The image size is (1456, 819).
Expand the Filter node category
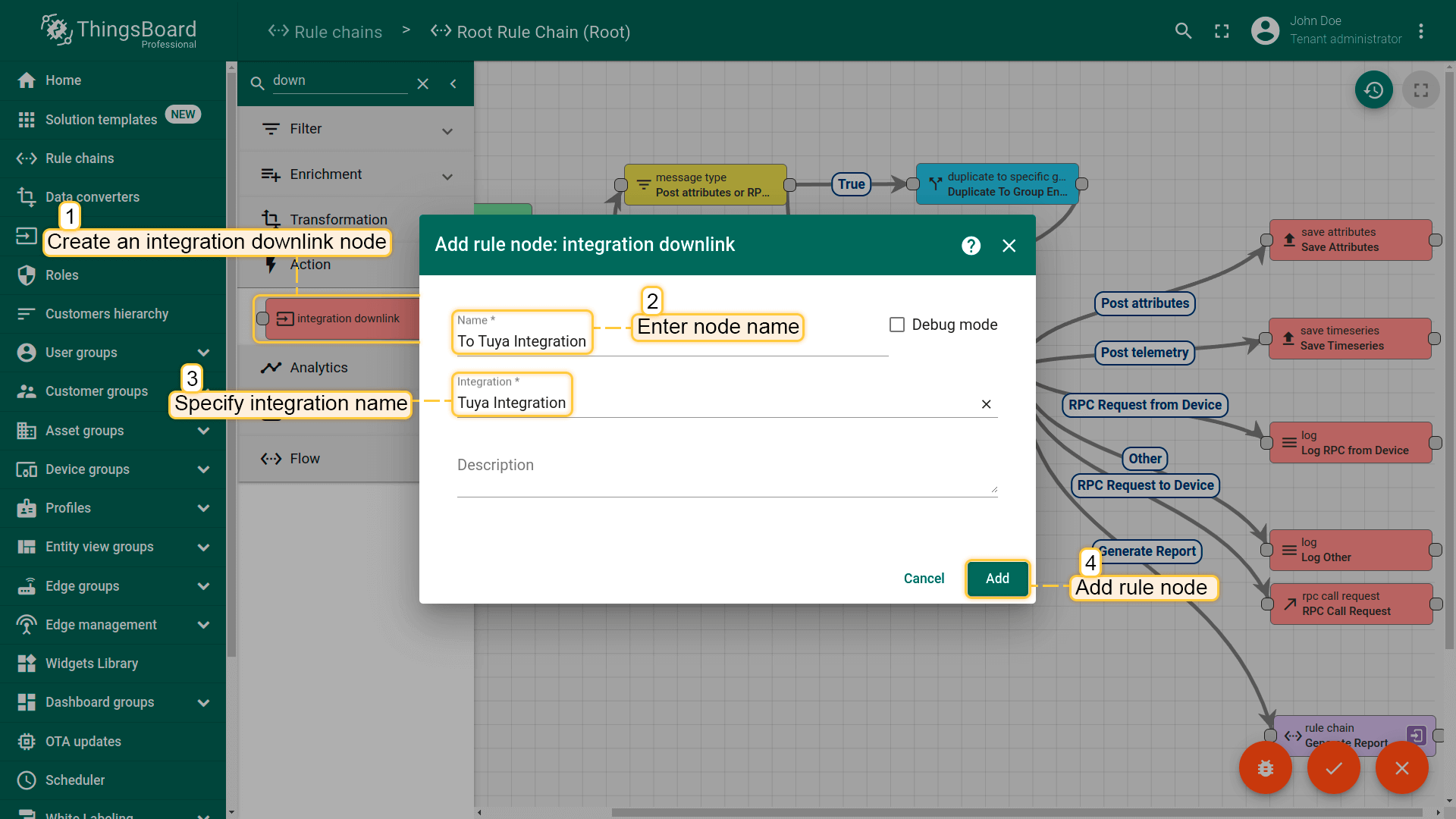[447, 130]
